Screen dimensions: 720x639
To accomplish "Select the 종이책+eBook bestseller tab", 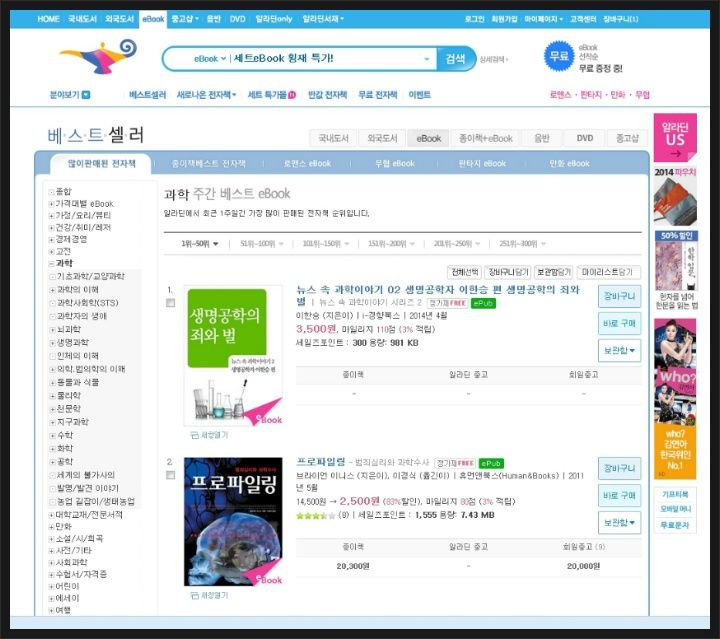I will [x=485, y=138].
